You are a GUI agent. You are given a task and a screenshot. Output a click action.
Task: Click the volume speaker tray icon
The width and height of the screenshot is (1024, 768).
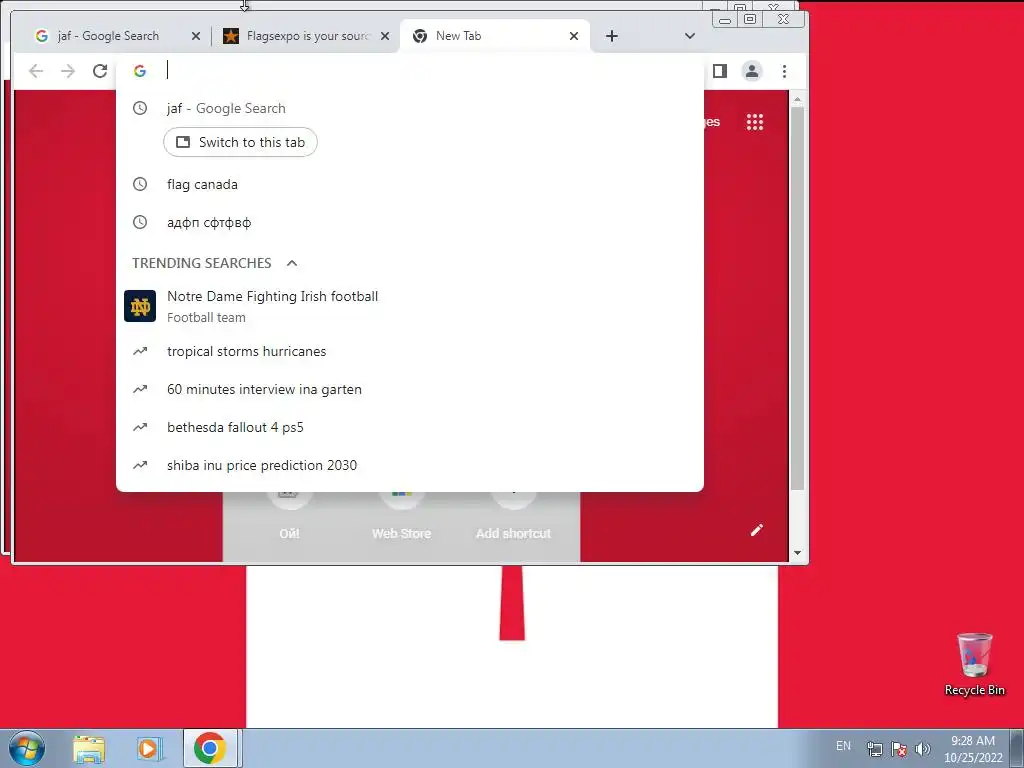pyautogui.click(x=922, y=749)
